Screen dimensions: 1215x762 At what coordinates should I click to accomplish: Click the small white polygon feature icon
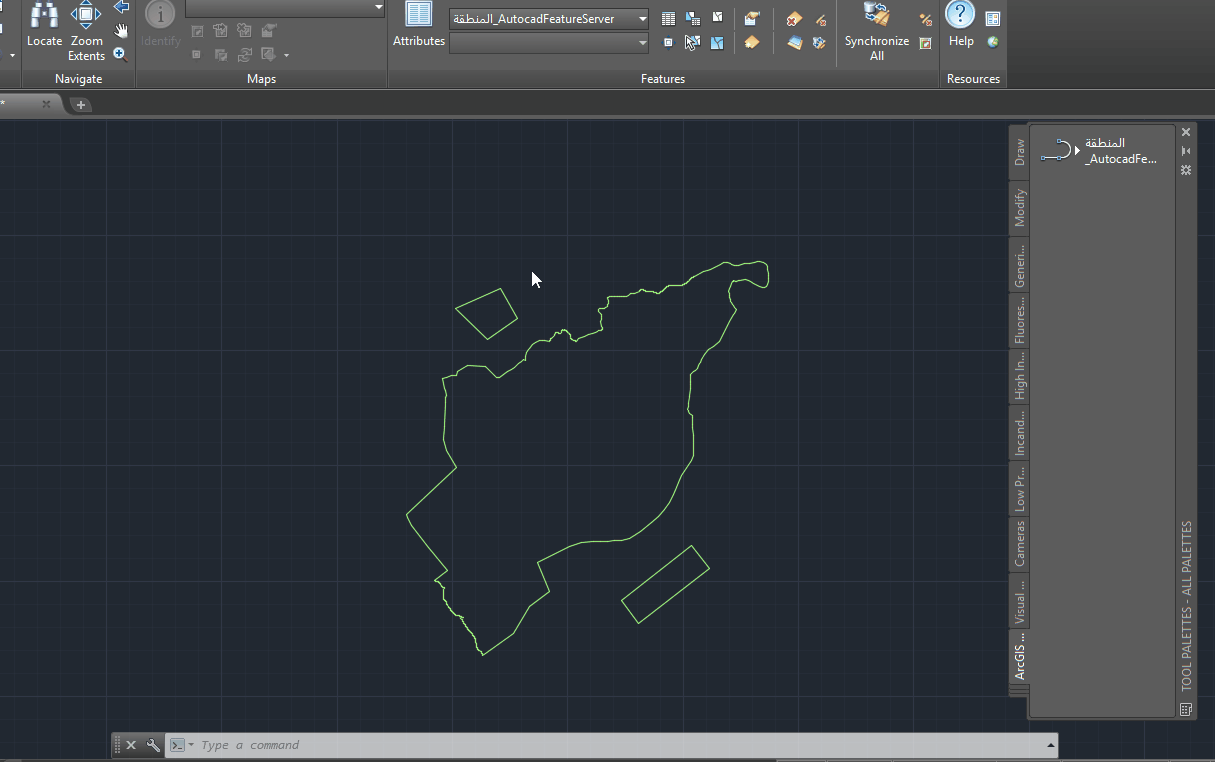[x=717, y=17]
